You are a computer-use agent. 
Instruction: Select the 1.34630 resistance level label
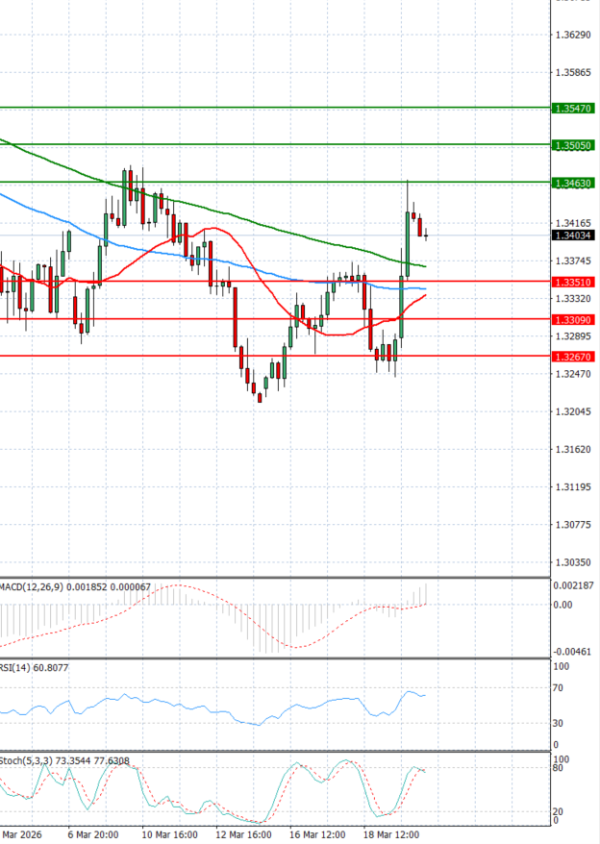pos(573,183)
